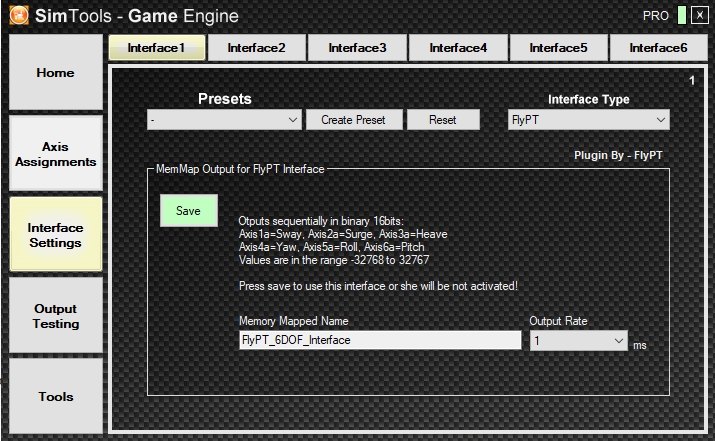Viewport: 715px width, 441px height.
Task: Switch to the Interface4 tab
Action: [x=458, y=47]
